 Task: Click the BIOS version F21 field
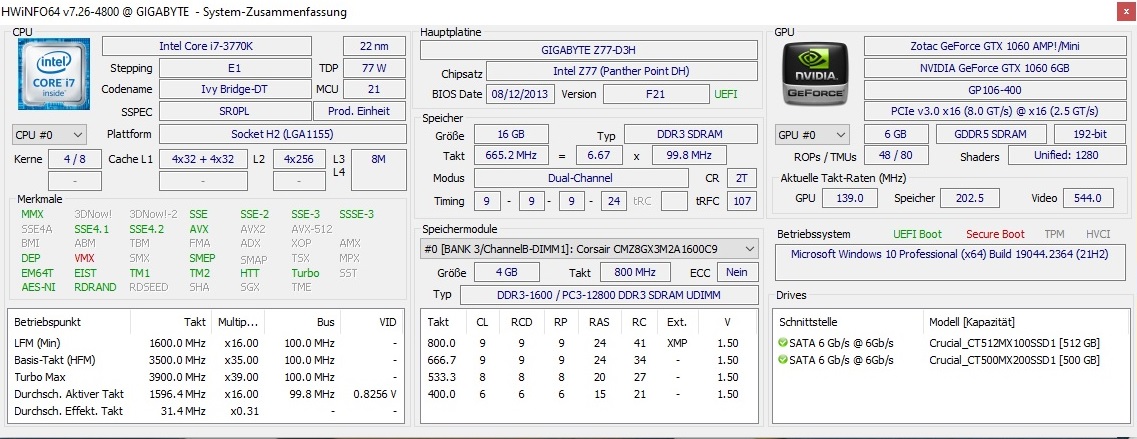(656, 94)
